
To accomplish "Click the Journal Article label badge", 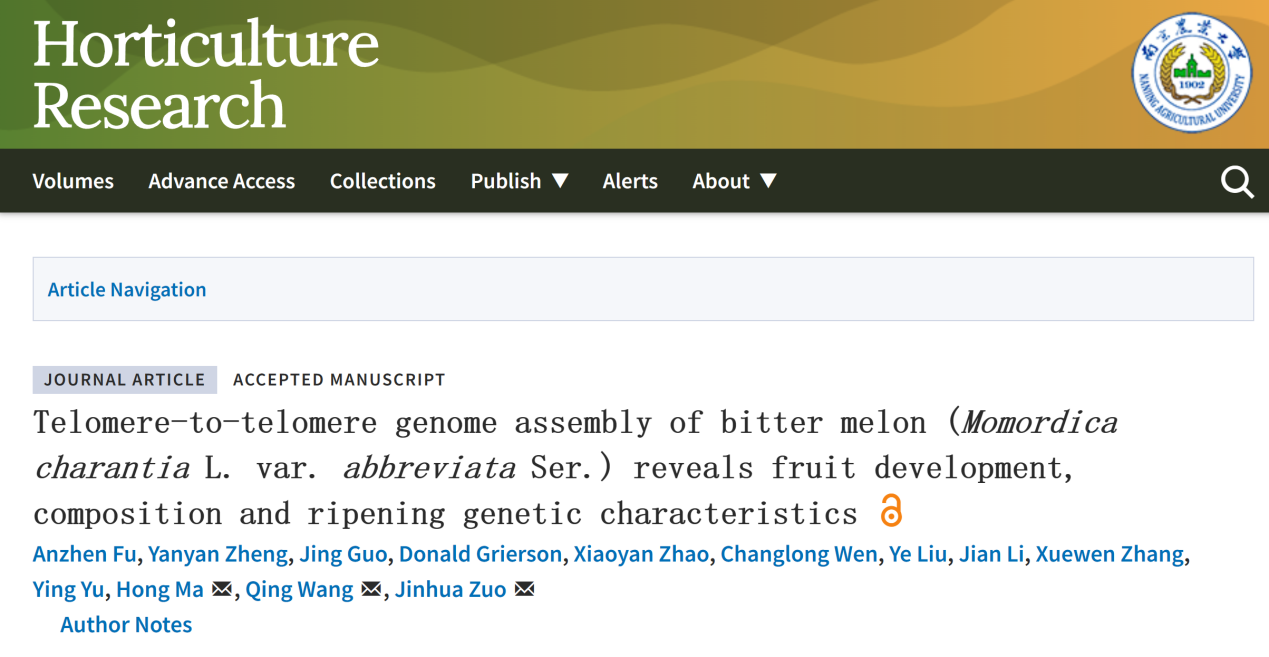I will (x=124, y=380).
